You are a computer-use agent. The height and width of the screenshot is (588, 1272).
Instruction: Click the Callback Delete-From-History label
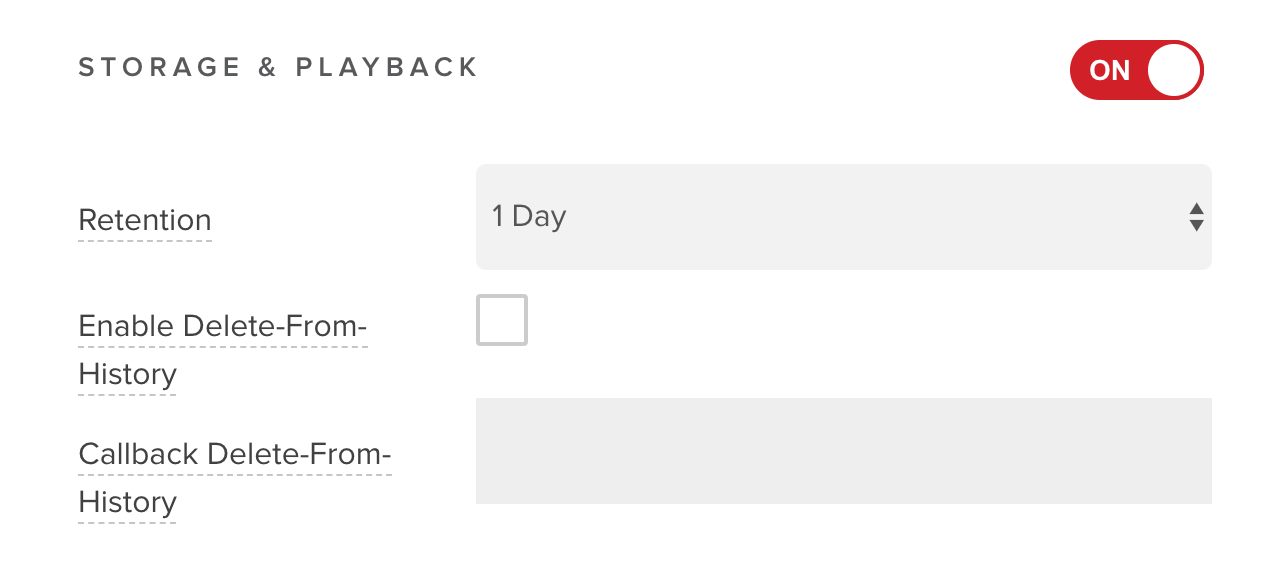pyautogui.click(x=235, y=455)
